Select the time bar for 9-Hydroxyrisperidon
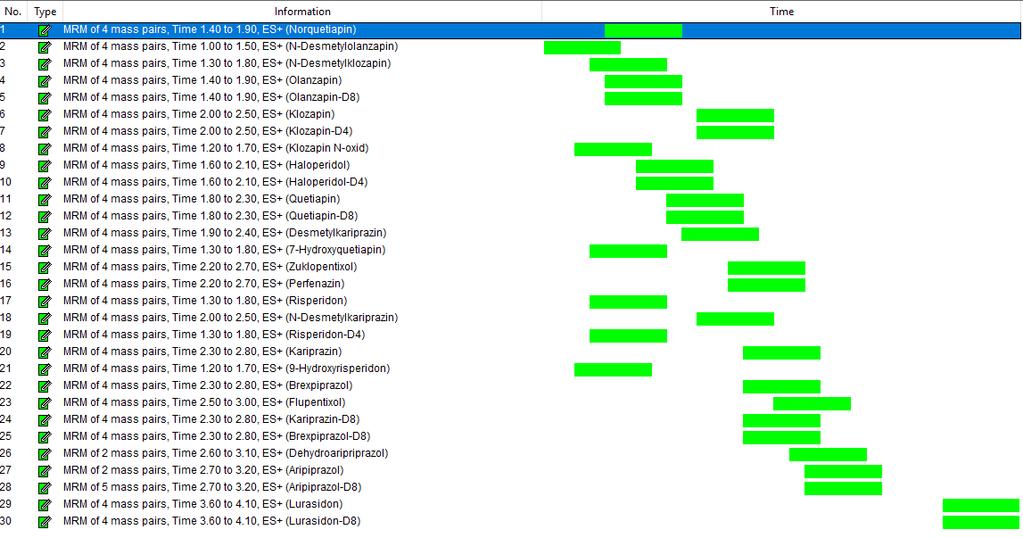The height and width of the screenshot is (538, 1023). (x=613, y=370)
